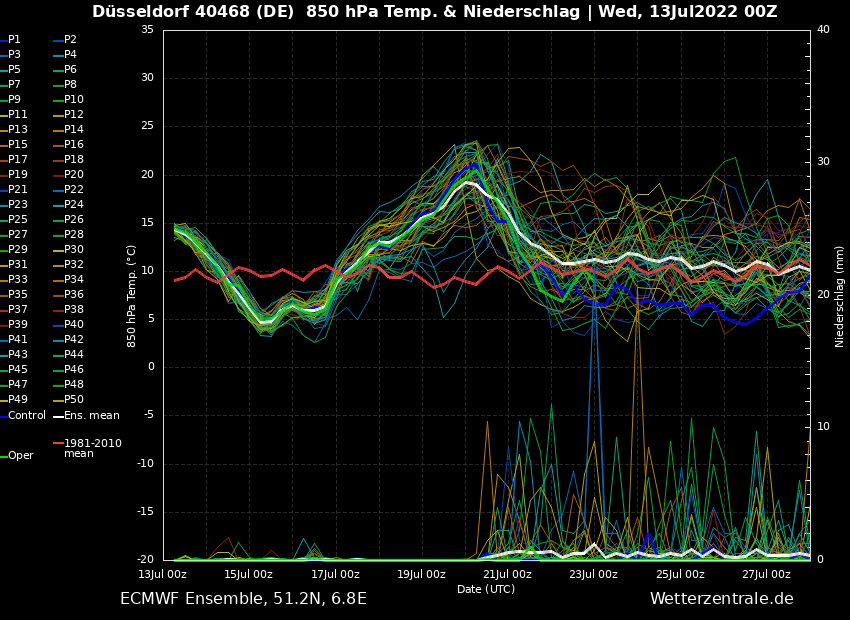This screenshot has height=620, width=850.
Task: Click the P25 legend entry
Action: [x=18, y=220]
